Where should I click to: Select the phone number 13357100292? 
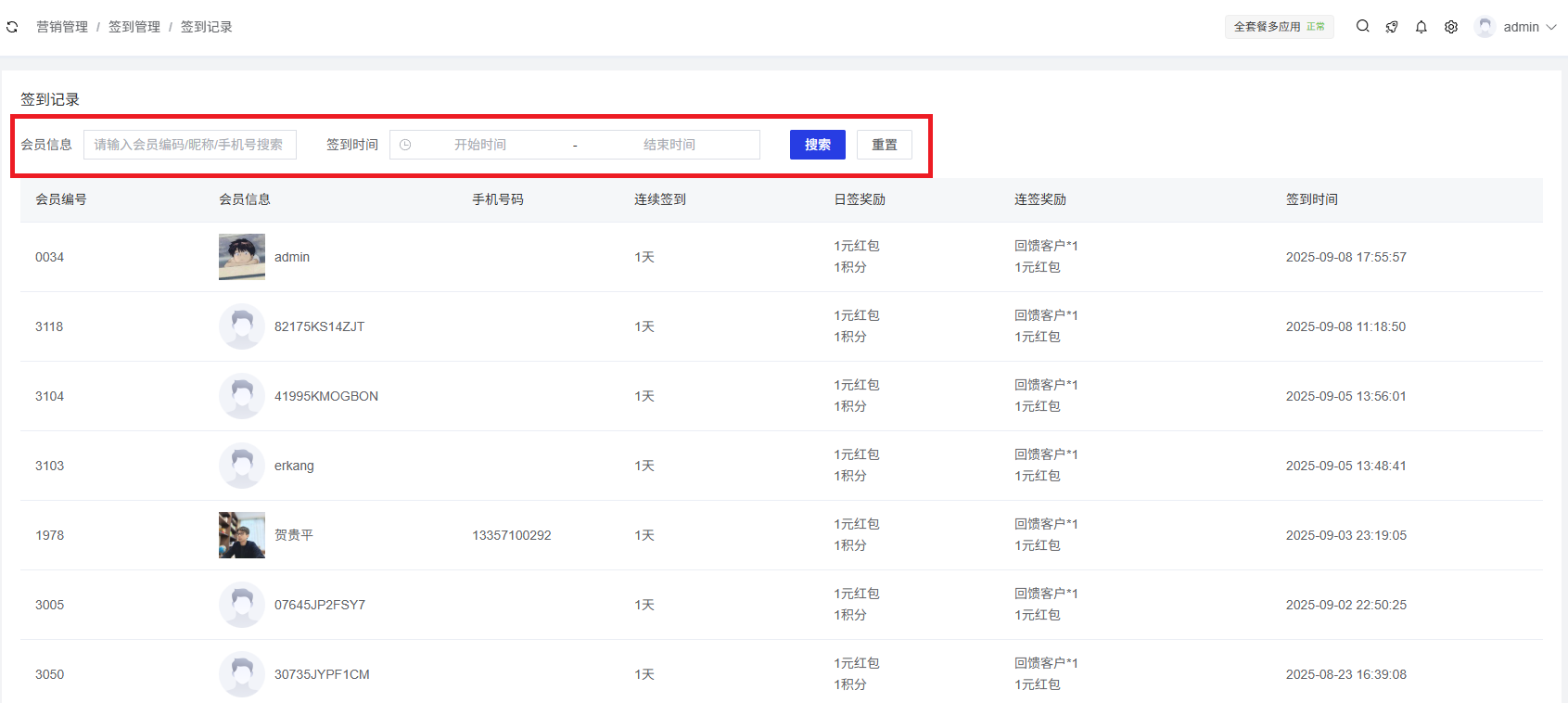click(x=511, y=535)
